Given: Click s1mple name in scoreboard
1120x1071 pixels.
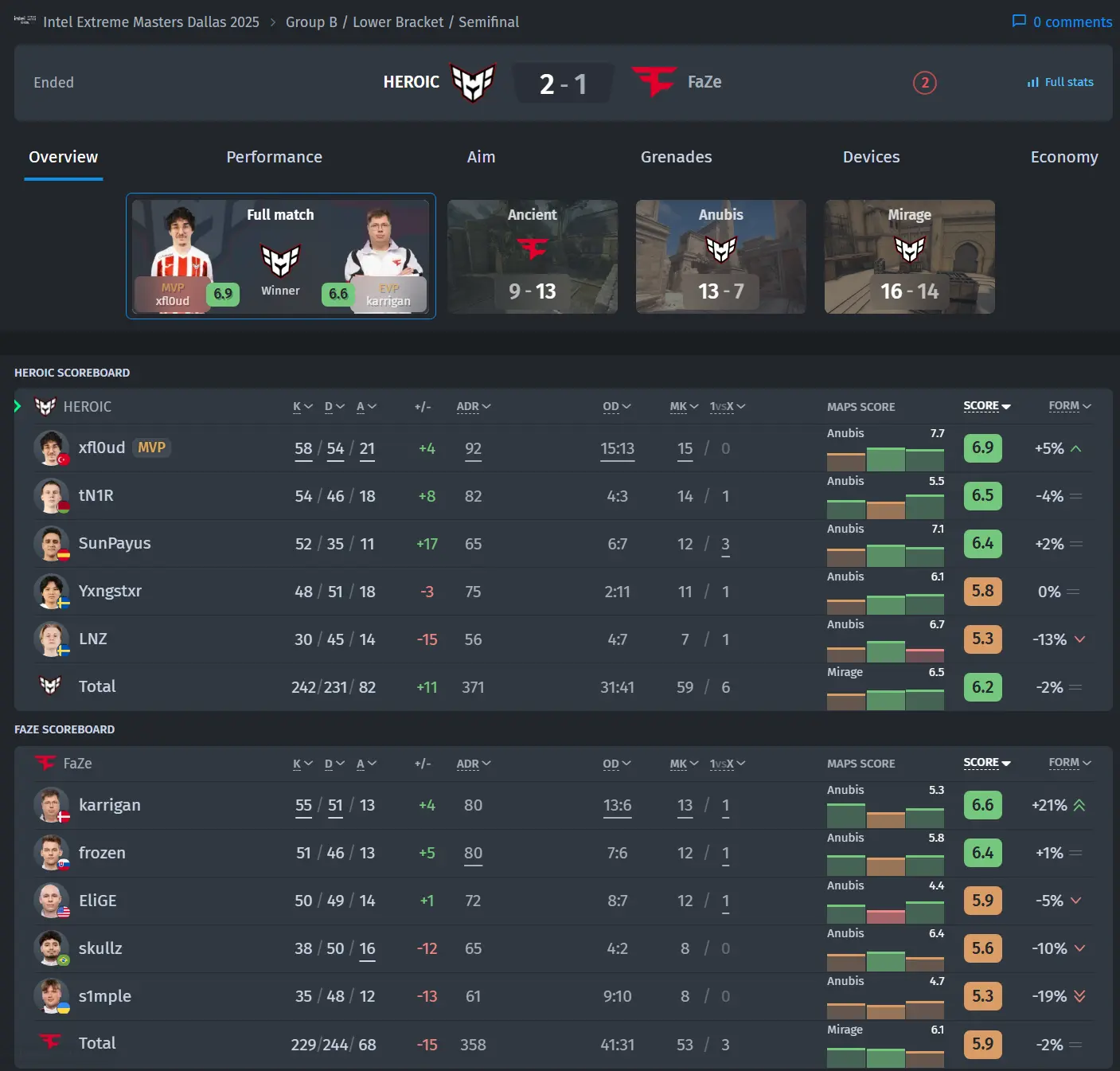Looking at the screenshot, I should coord(105,995).
